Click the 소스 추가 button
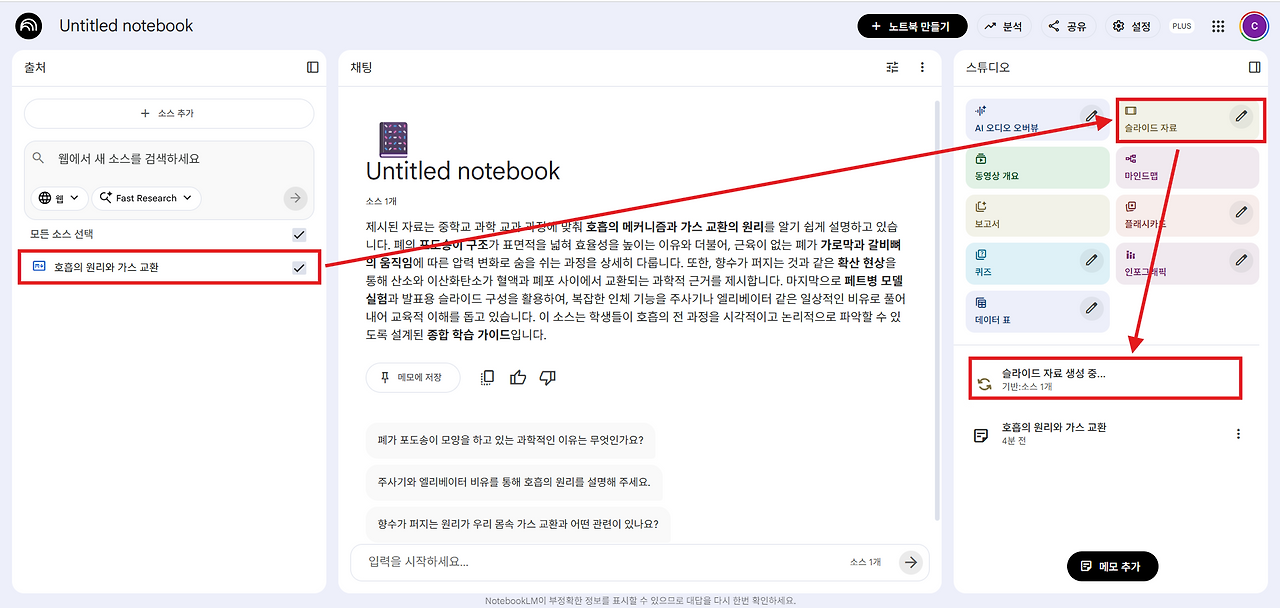This screenshot has height=608, width=1280. tap(169, 114)
